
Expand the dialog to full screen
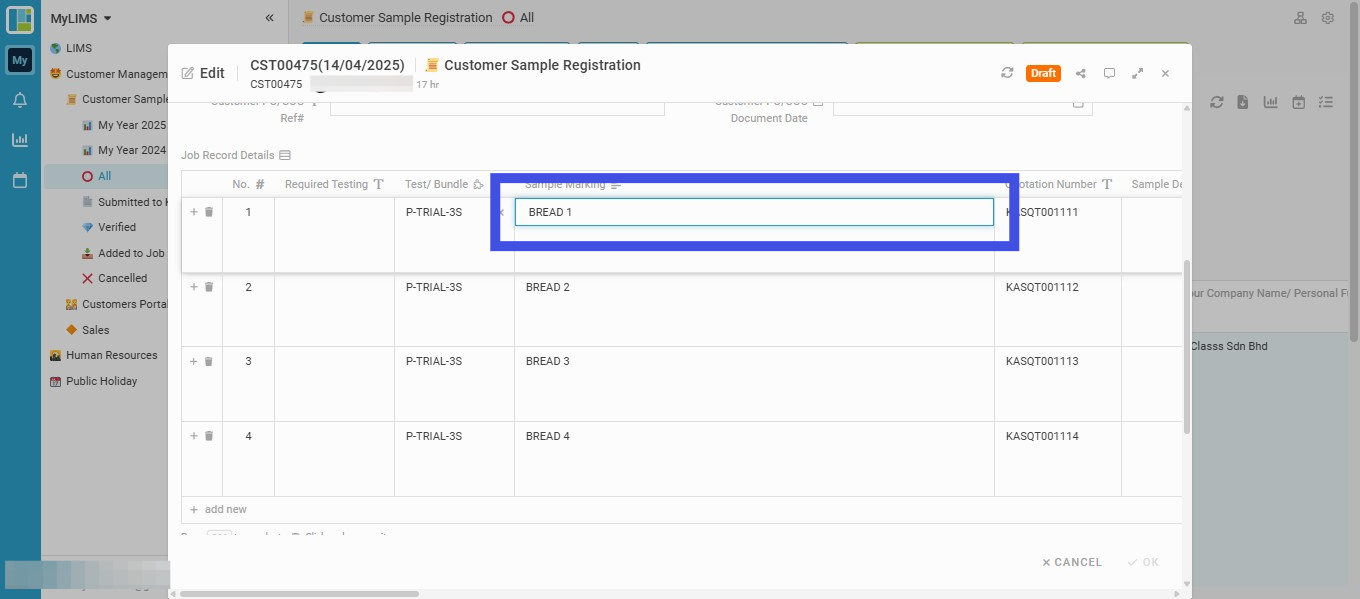tap(1137, 73)
